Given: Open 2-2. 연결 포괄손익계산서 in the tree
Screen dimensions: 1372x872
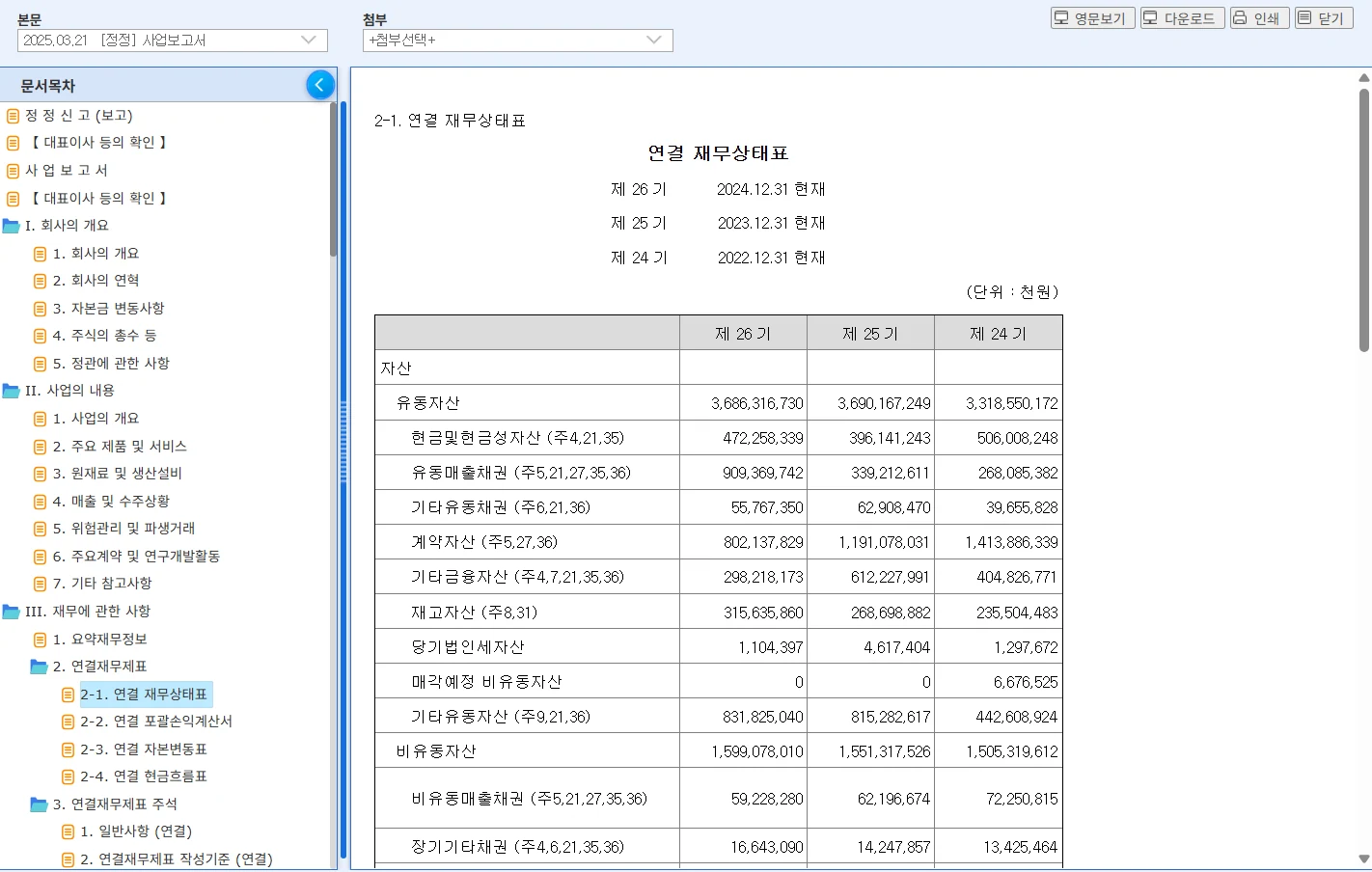Looking at the screenshot, I should 156,722.
